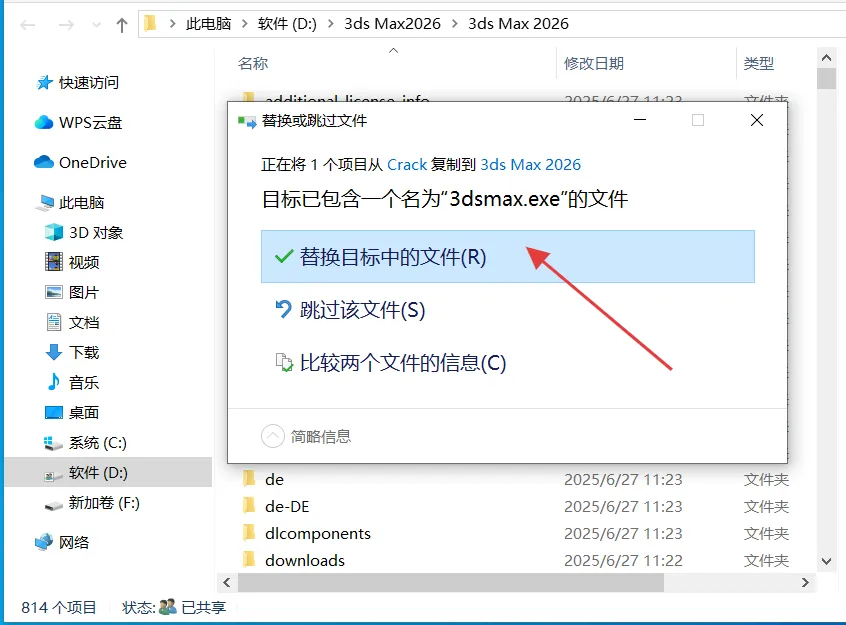The width and height of the screenshot is (846, 625).
Task: Minimize the 替换或跳过文件 dialog
Action: tap(640, 120)
